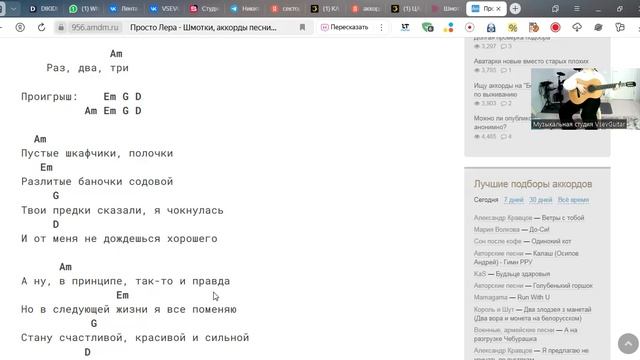Click the padlock security icon
This screenshot has width=640, height=360.
[61, 27]
